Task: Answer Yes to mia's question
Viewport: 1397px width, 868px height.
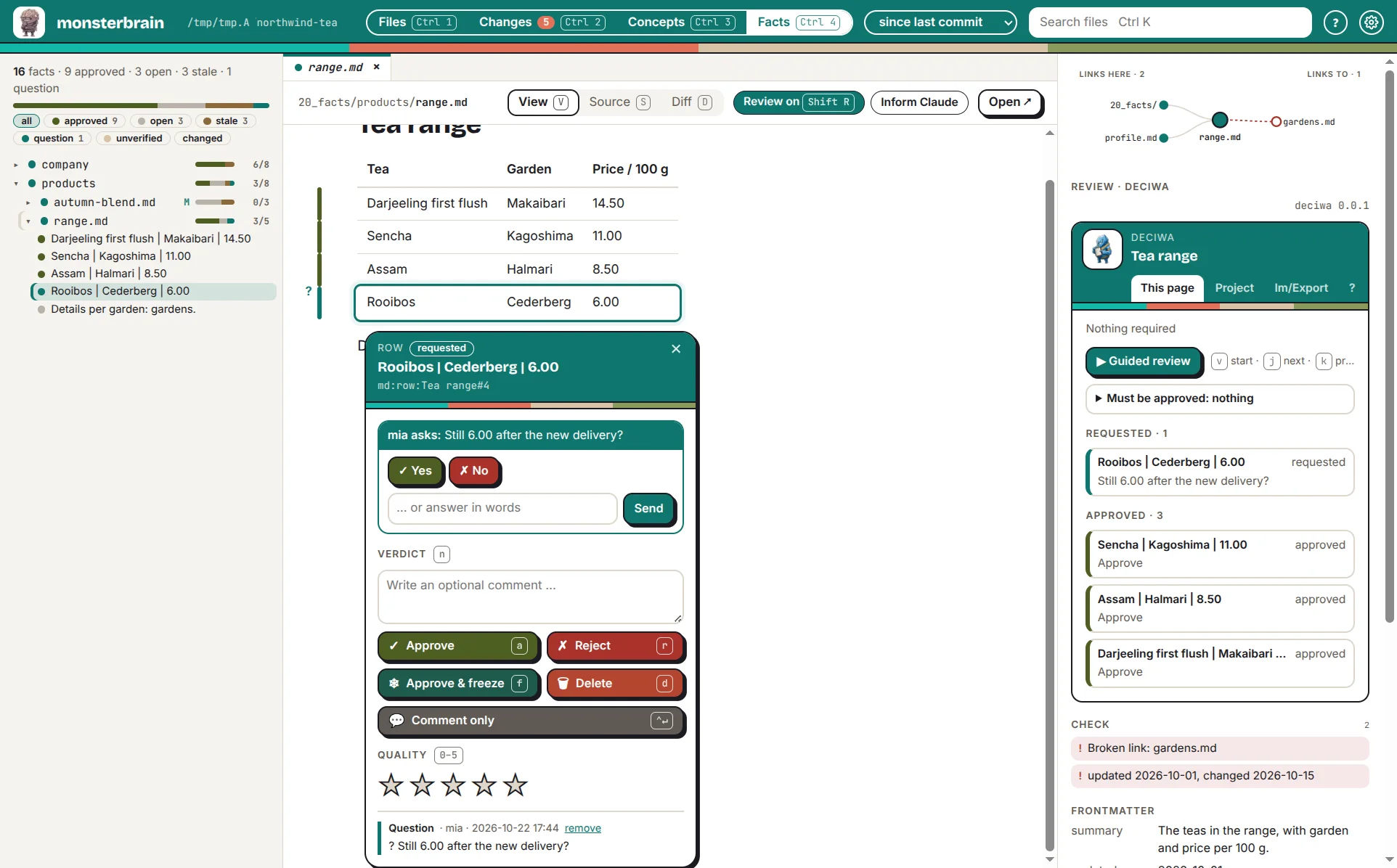Action: point(415,471)
